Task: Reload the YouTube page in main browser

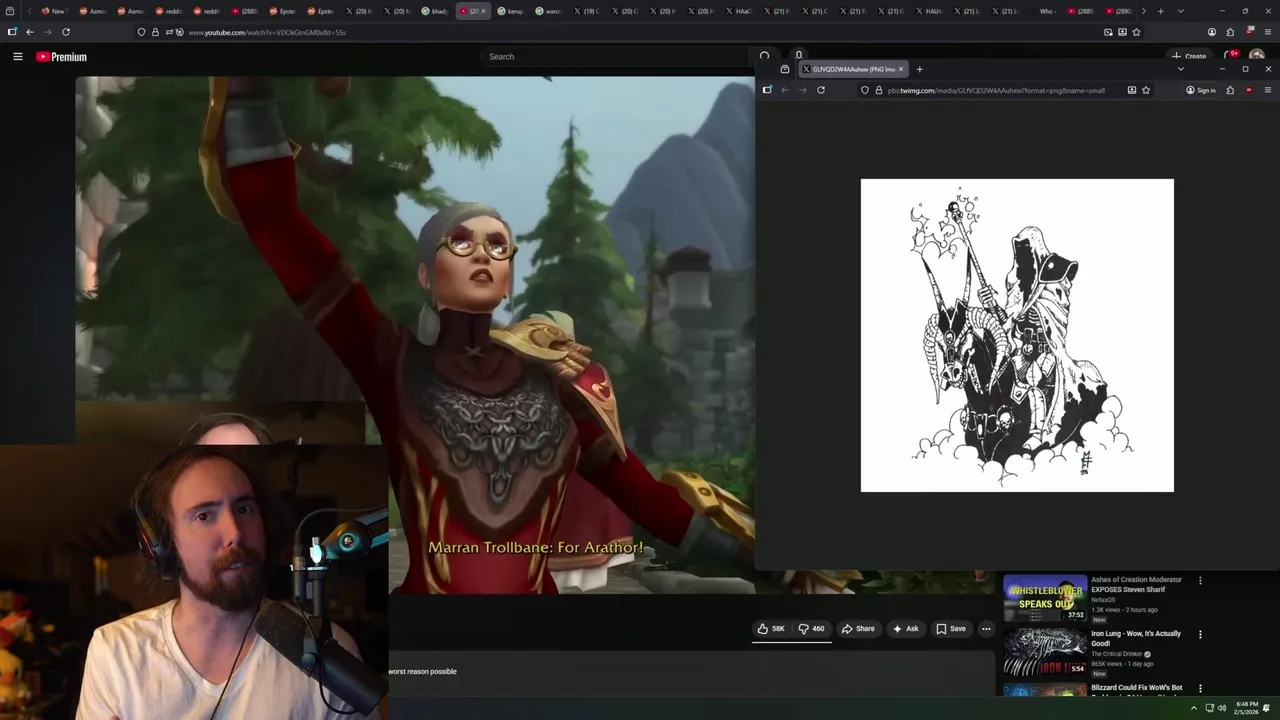Action: (66, 32)
